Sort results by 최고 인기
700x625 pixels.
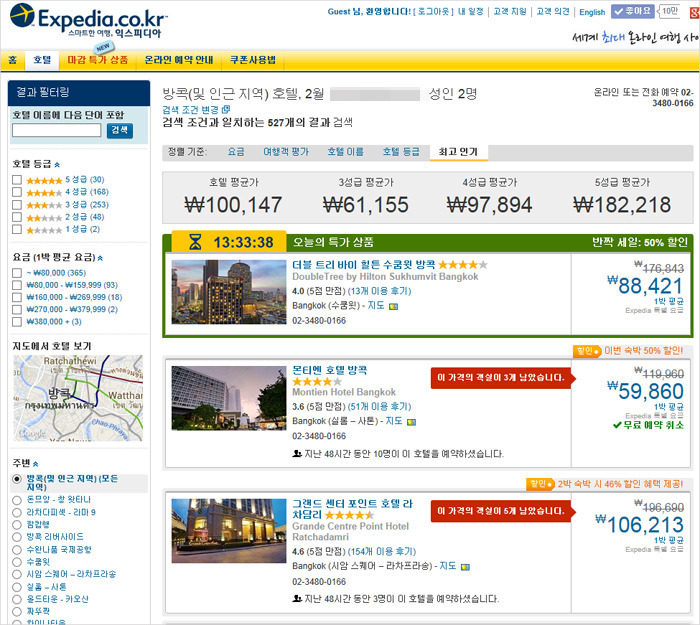458,152
